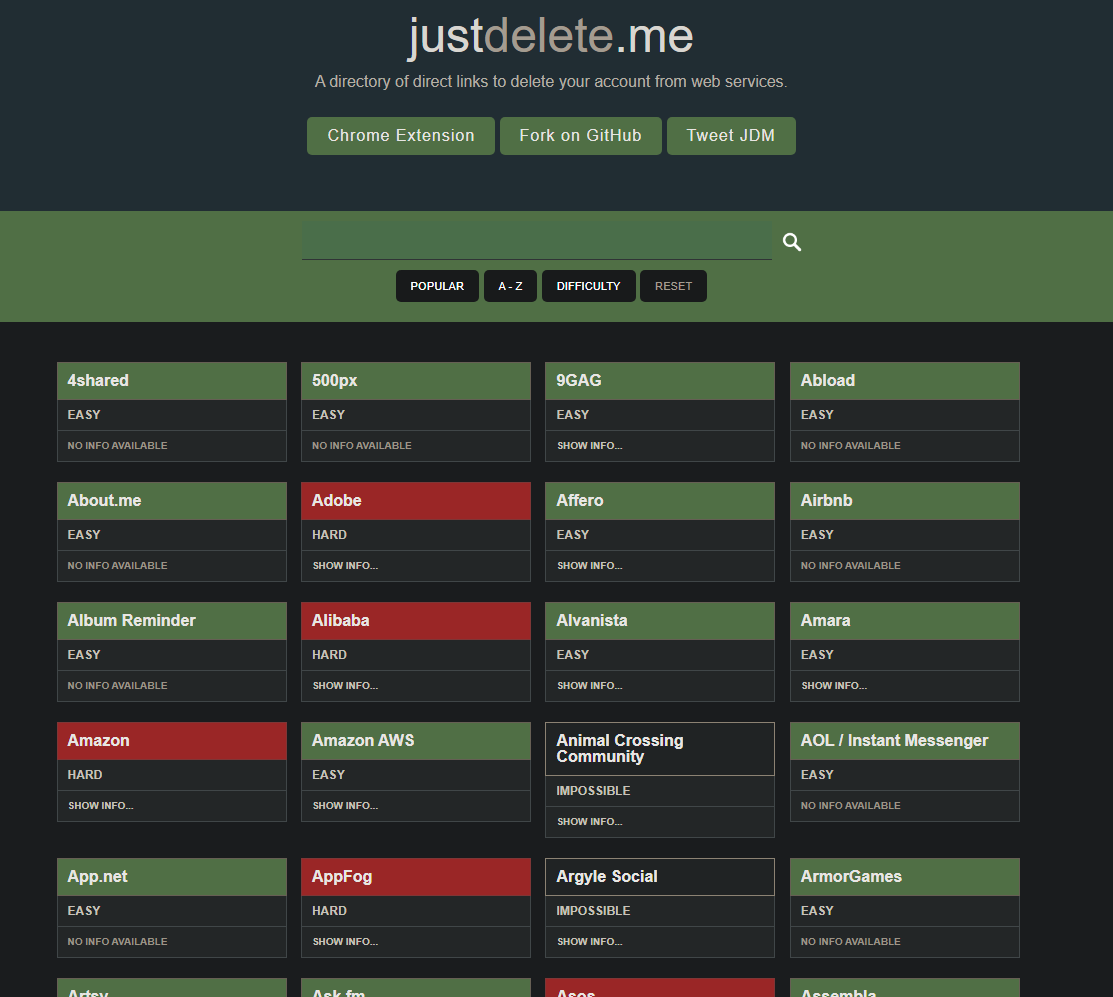Expand Show Info for Animal Crossing Community
This screenshot has height=997, width=1113.
tap(589, 822)
